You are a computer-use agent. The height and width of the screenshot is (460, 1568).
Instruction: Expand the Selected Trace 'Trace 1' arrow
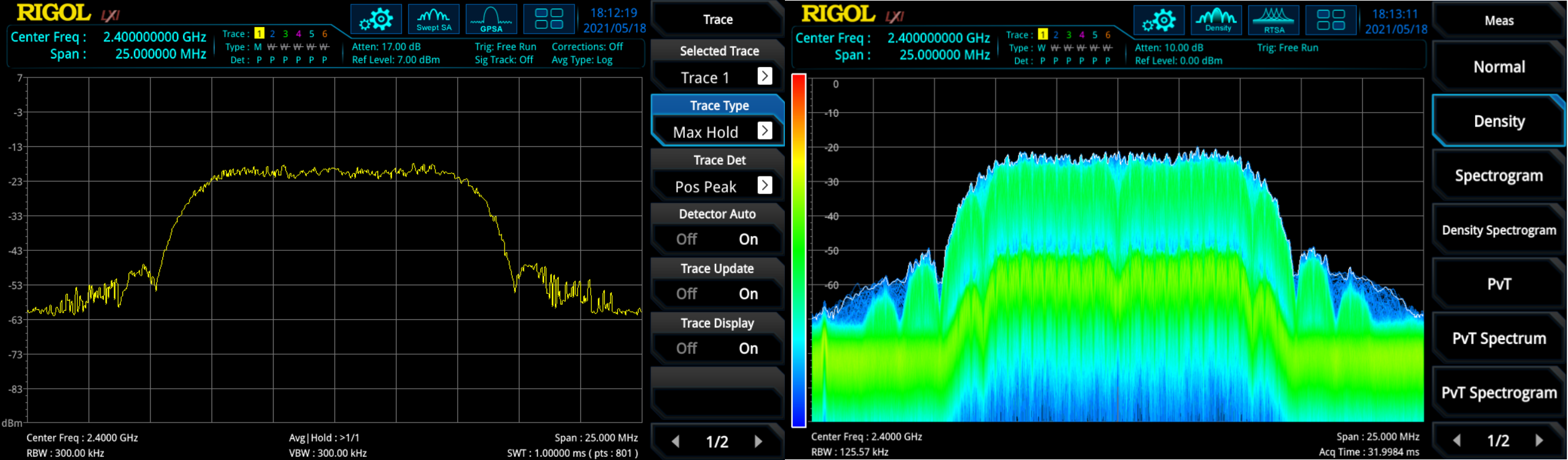[765, 76]
